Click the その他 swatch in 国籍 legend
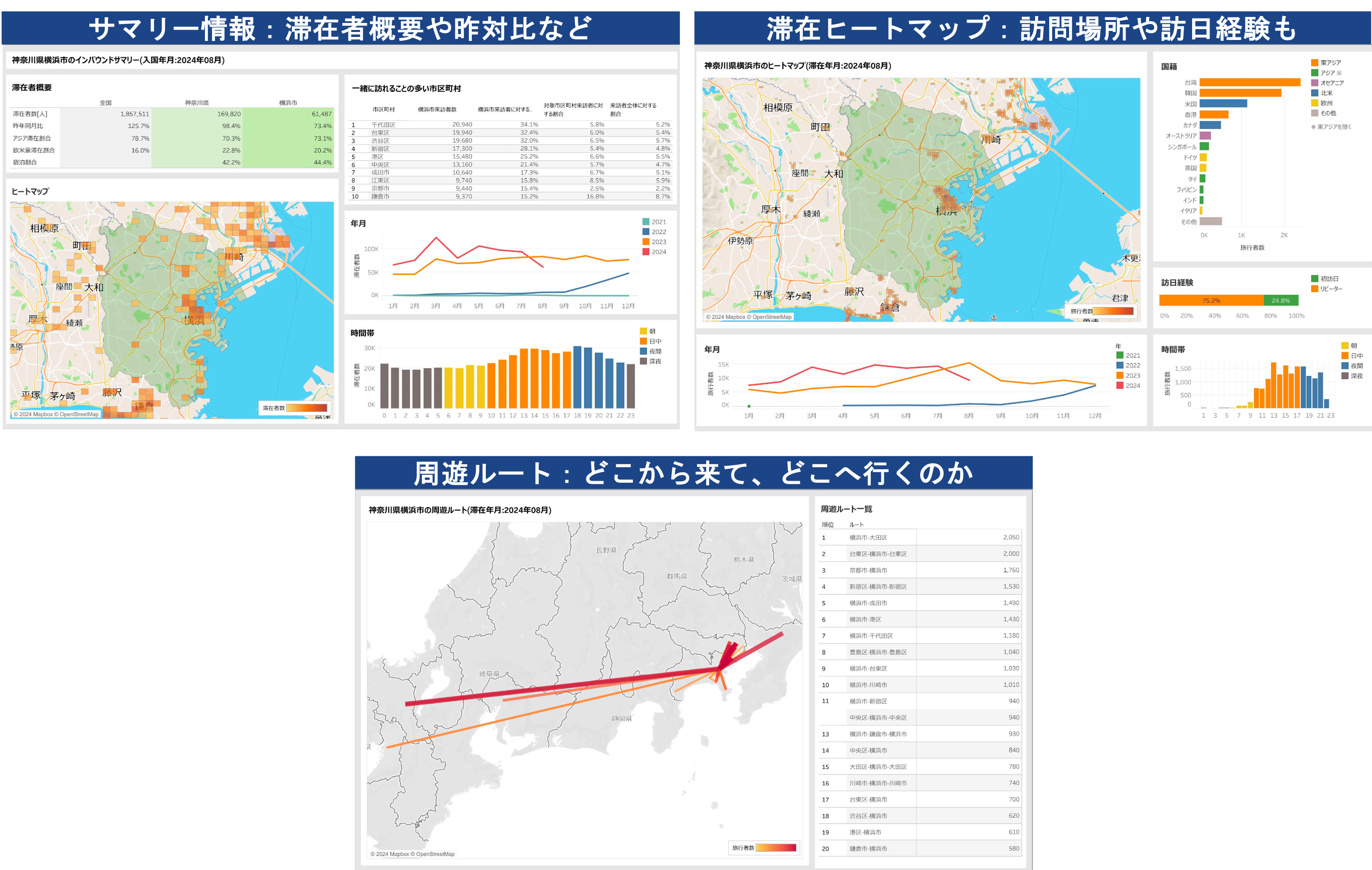The height and width of the screenshot is (870, 1372). point(1315,113)
